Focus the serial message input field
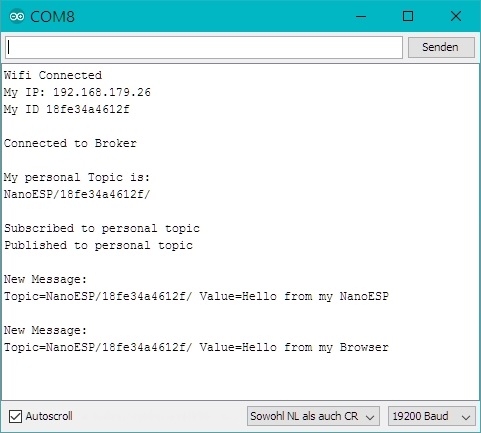This screenshot has width=481, height=433. 204,47
